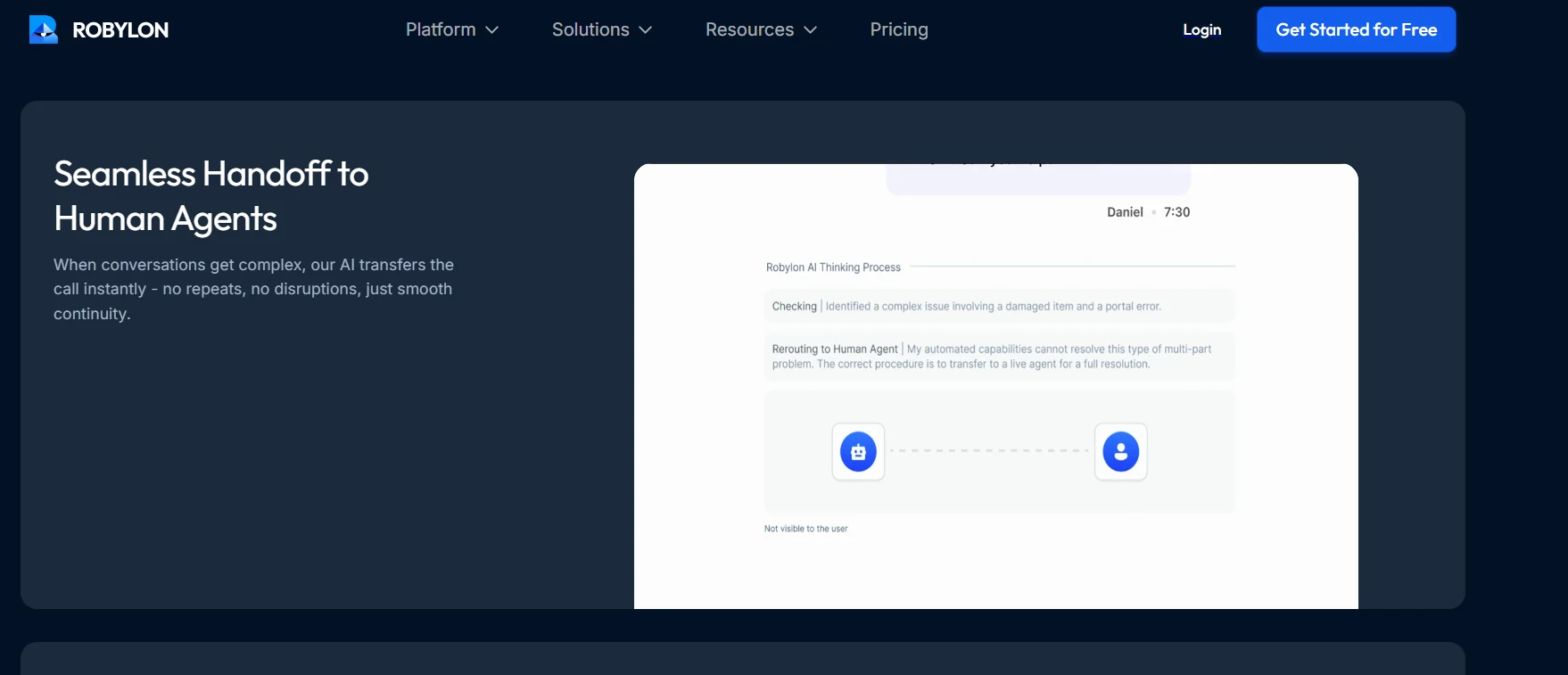This screenshot has height=675, width=1568.
Task: Click the Robylon AI Thinking Process label
Action: pos(833,268)
